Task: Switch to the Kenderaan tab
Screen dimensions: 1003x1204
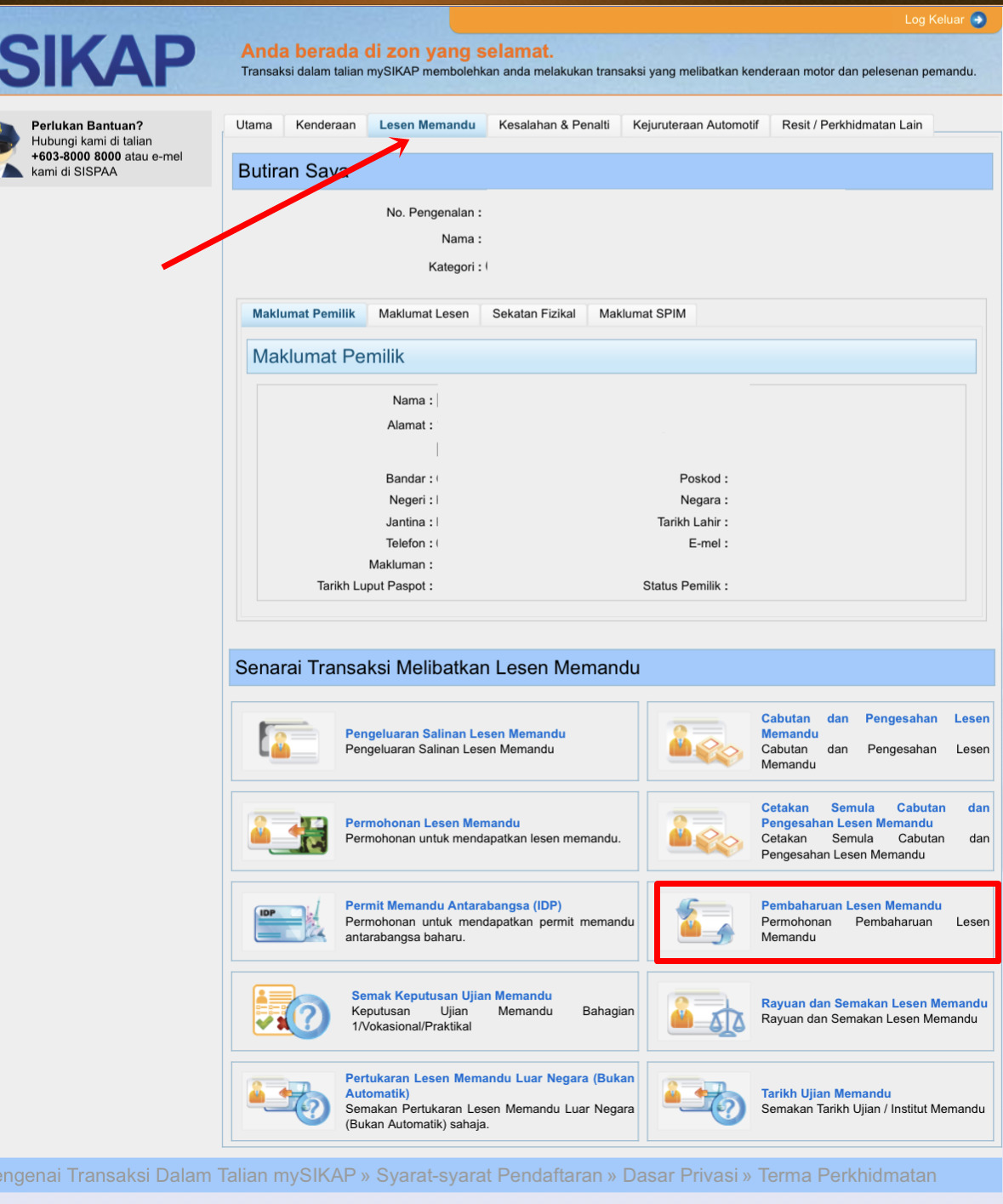Action: [x=326, y=125]
